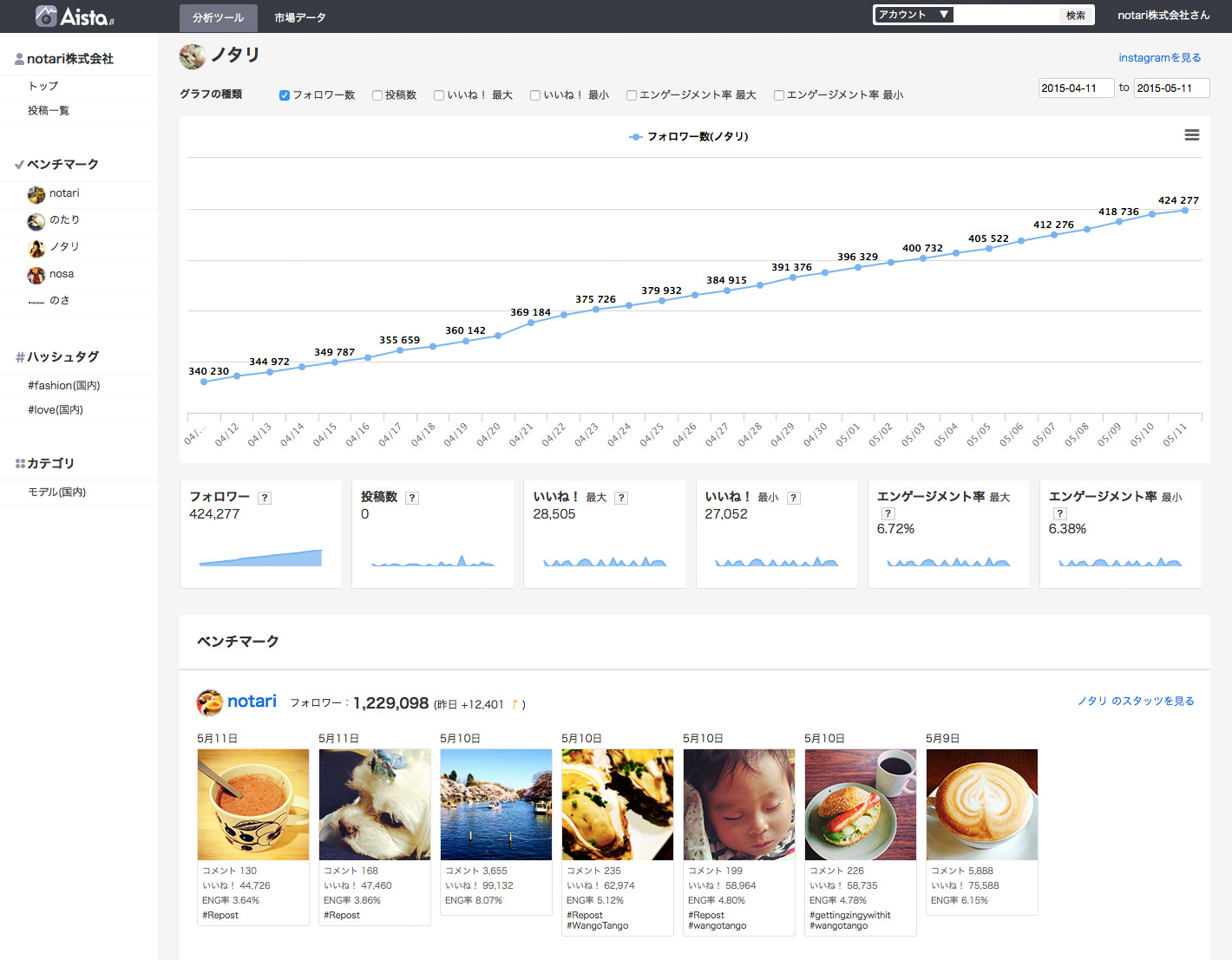Click the nosa avatar icon in sidebar
The width and height of the screenshot is (1232, 960).
36,275
